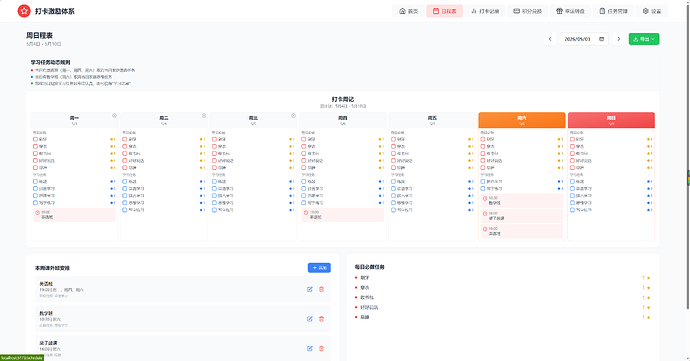The width and height of the screenshot is (690, 361).
Task: Tick 周二's last blue study-task checkbox
Action: click(125, 210)
